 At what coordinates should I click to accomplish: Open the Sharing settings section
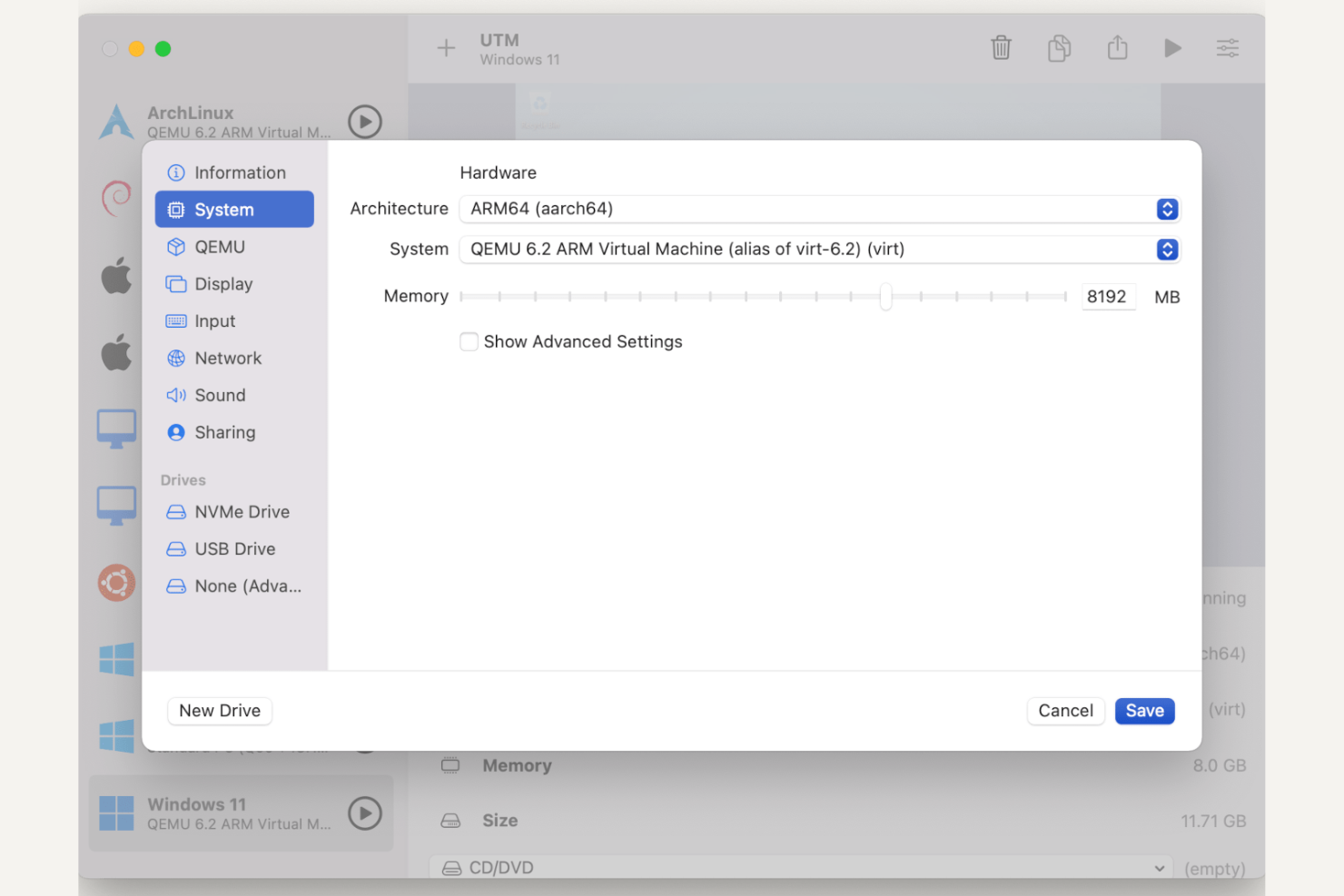coord(234,433)
